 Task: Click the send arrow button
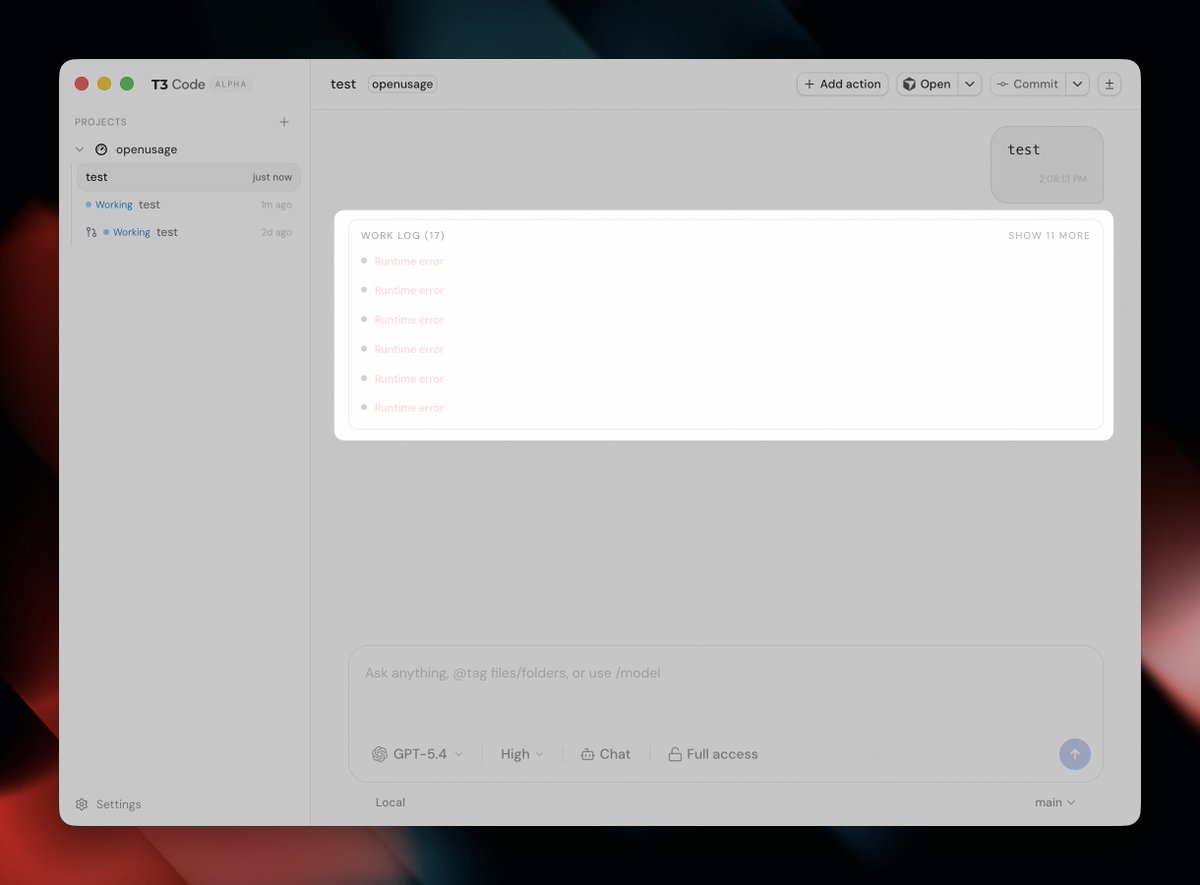coord(1075,754)
